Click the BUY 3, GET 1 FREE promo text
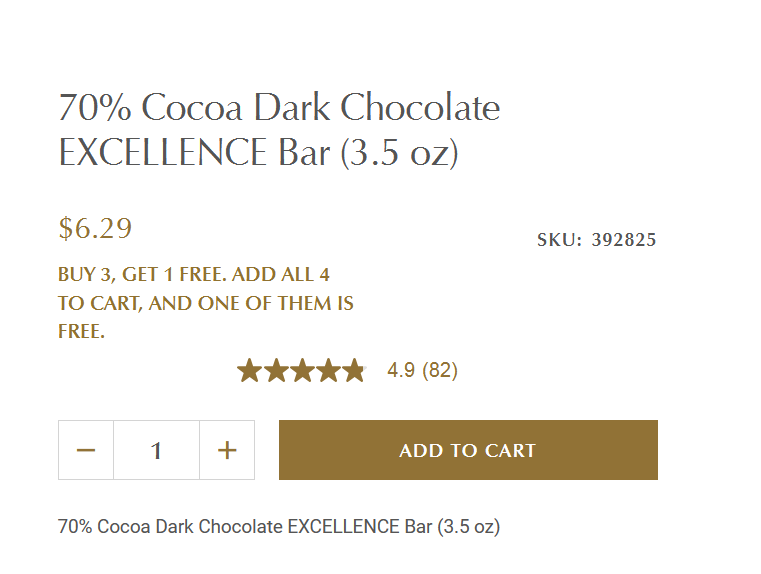 coord(206,303)
